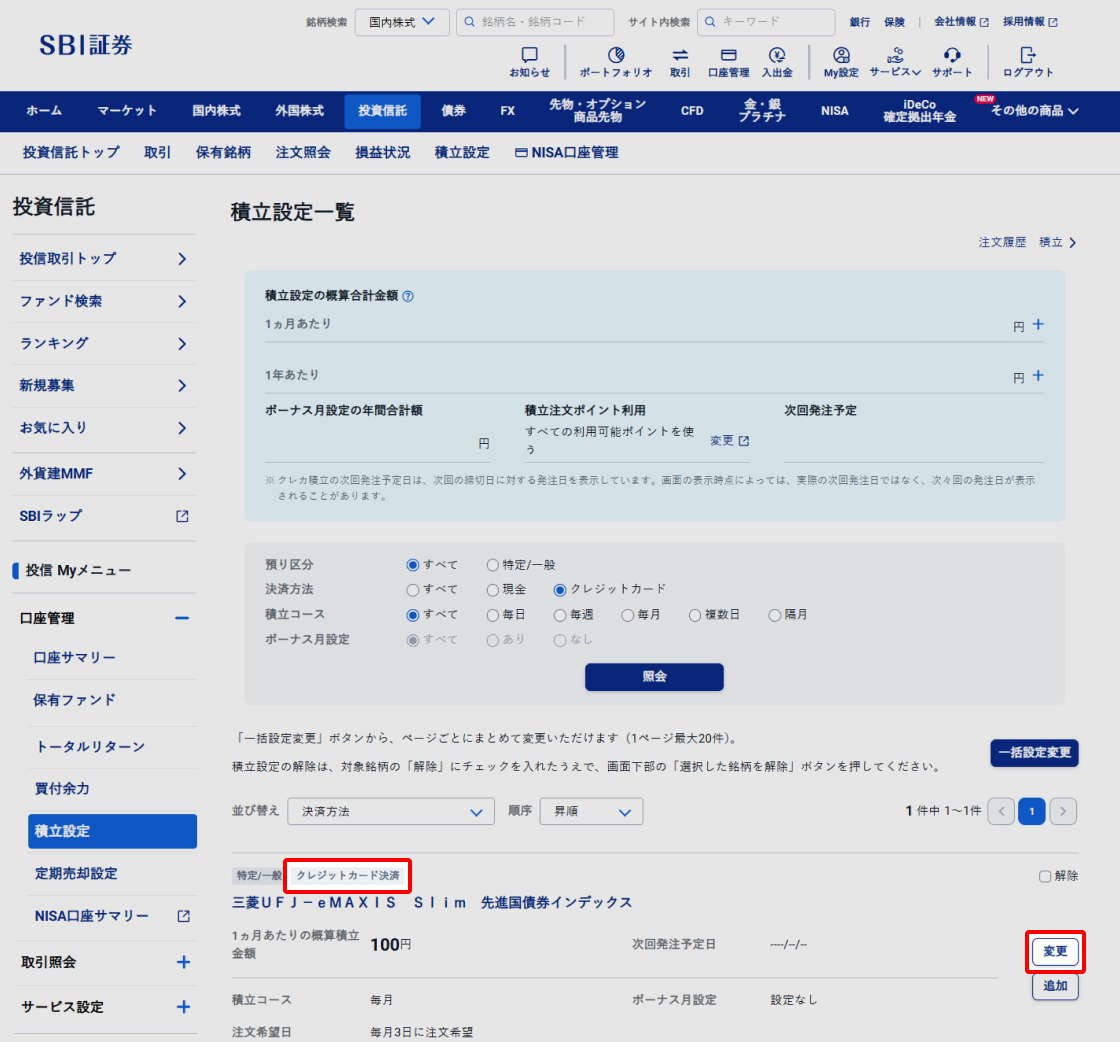Select 積立コース 隔月 radio button
Viewport: 1120px width, 1042px height.
click(774, 615)
